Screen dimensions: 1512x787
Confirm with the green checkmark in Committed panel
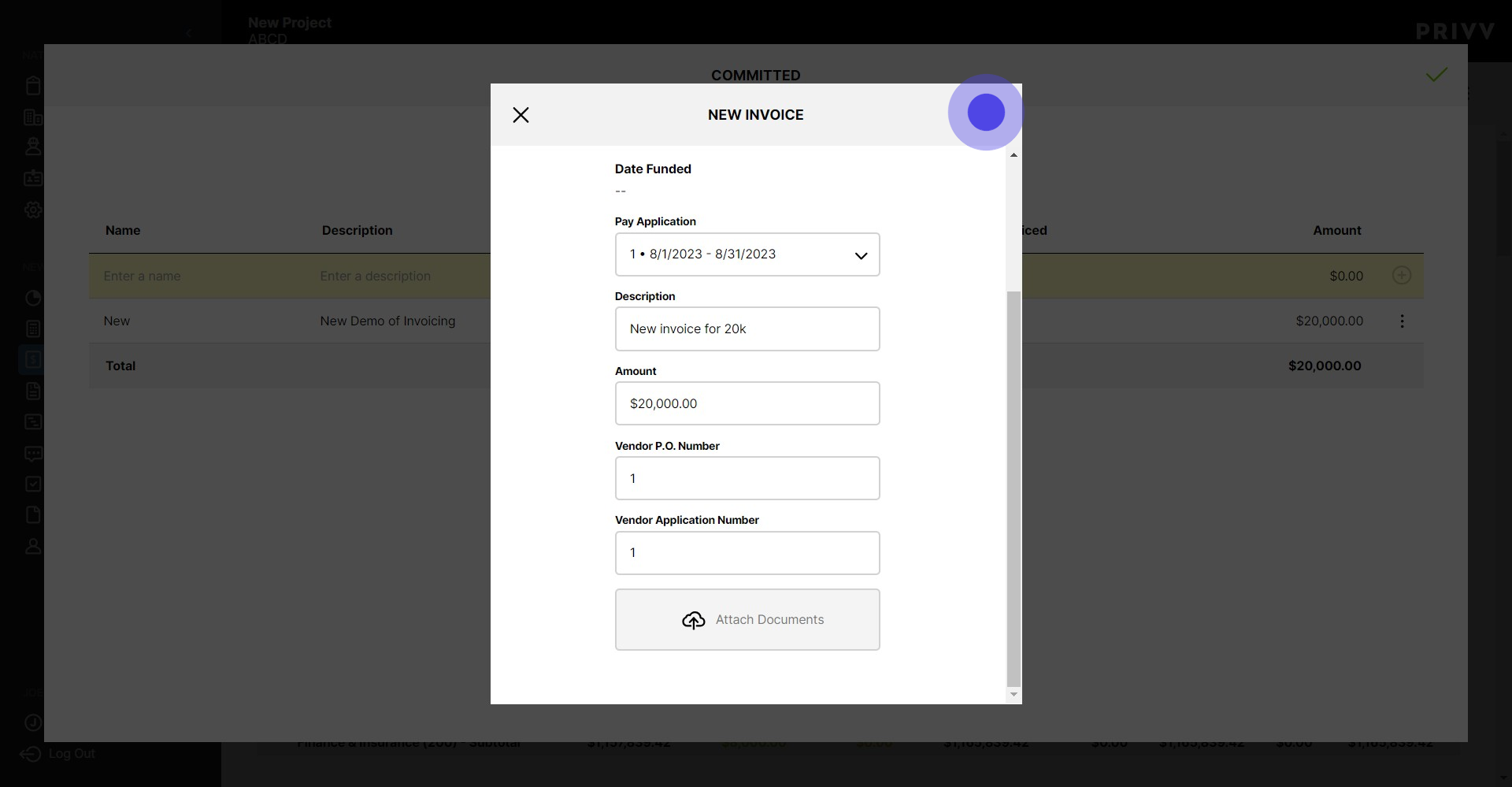point(1436,75)
